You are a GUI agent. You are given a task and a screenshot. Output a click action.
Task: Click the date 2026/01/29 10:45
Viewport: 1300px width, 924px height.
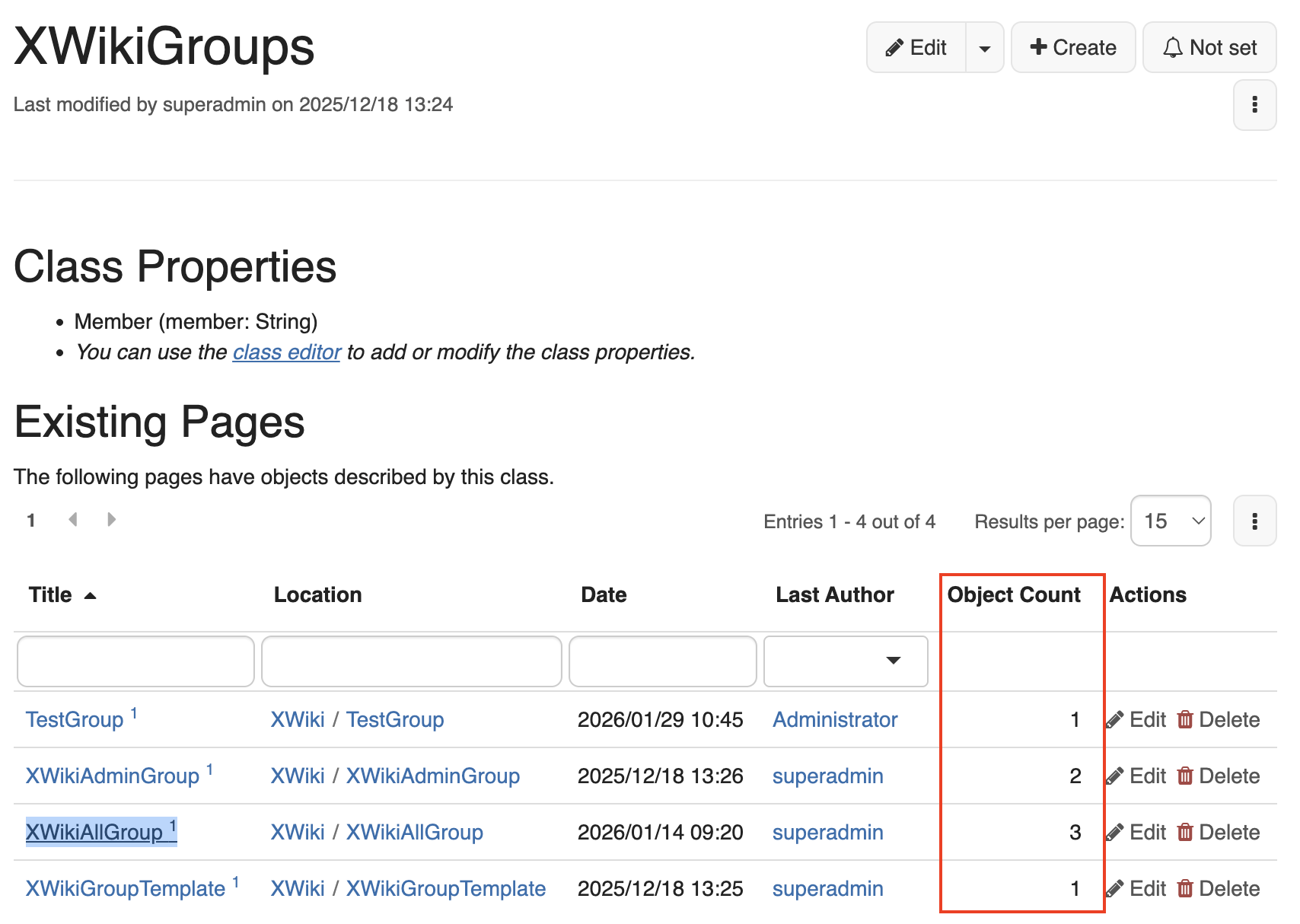(661, 719)
